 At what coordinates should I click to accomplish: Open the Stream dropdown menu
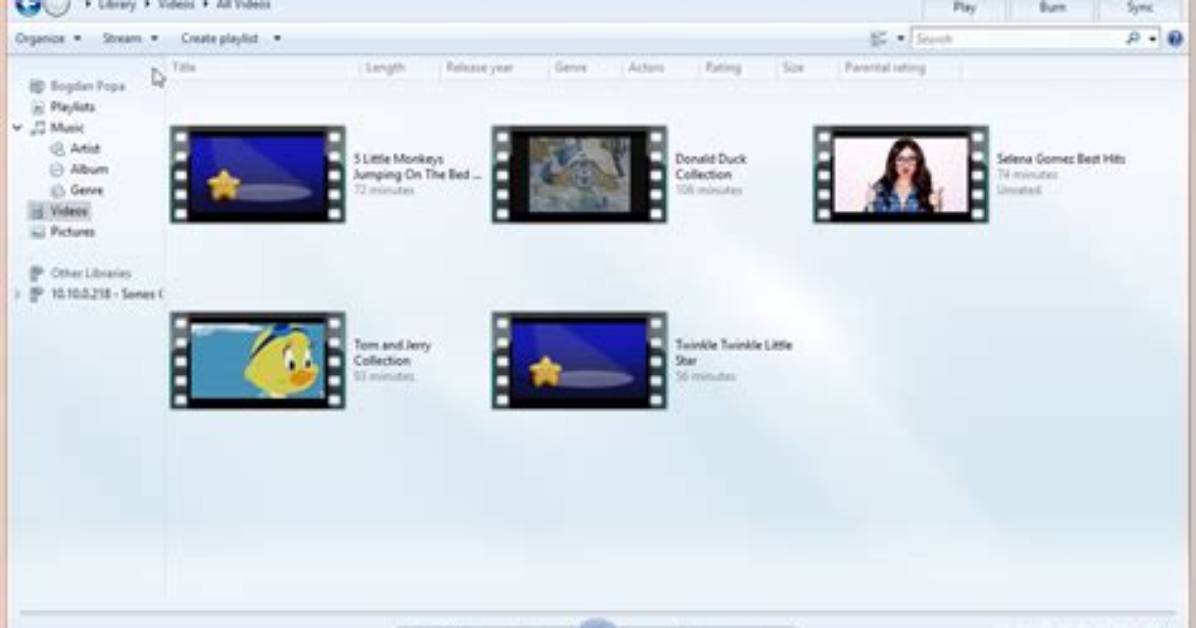[x=130, y=38]
